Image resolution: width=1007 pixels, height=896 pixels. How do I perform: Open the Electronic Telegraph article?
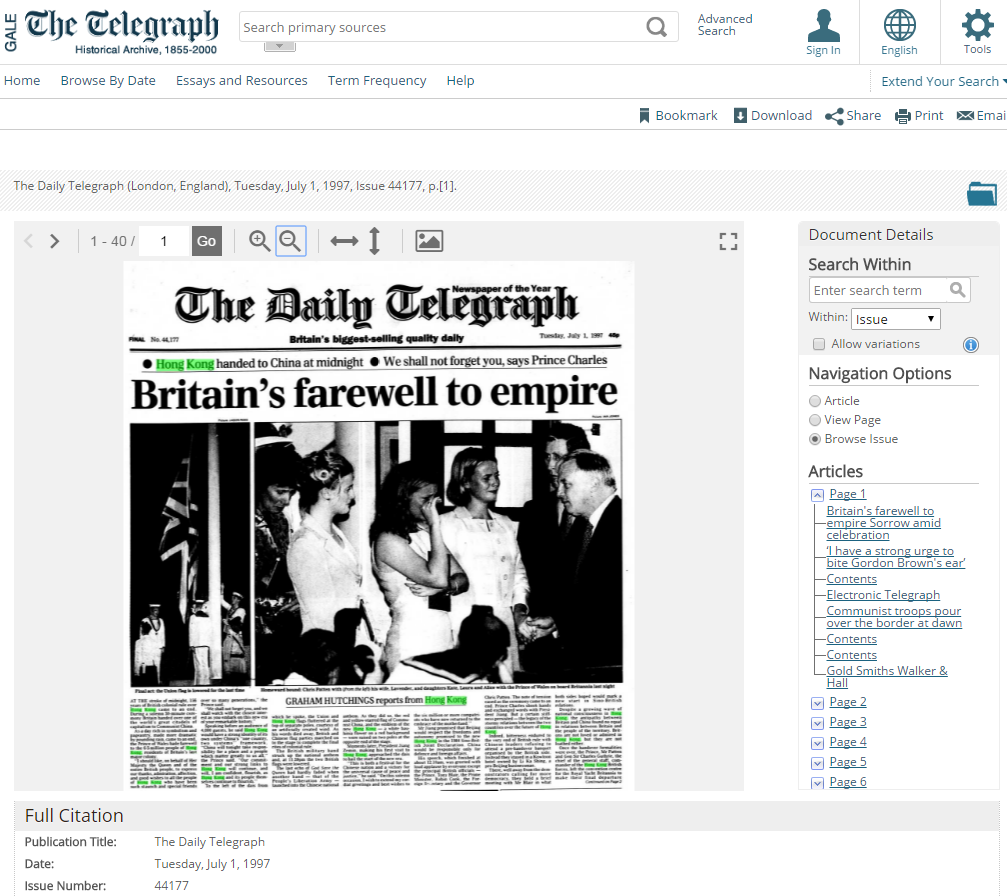[883, 595]
